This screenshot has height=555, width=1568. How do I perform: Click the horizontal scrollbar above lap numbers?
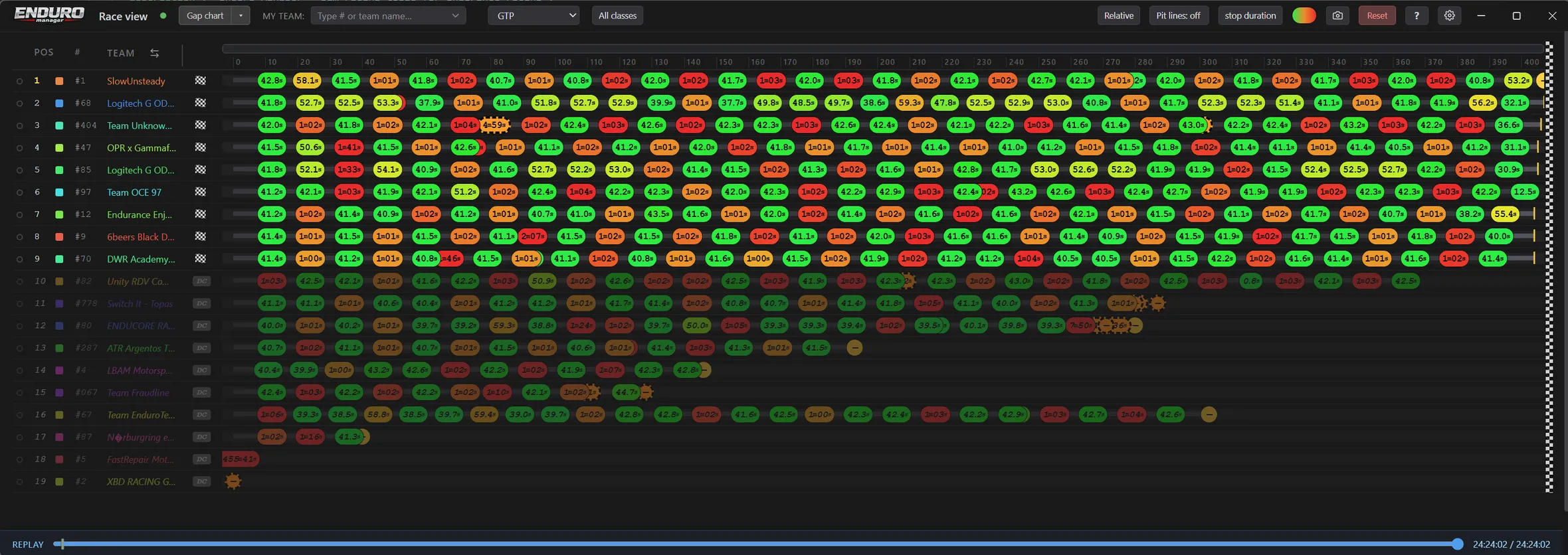click(x=883, y=48)
